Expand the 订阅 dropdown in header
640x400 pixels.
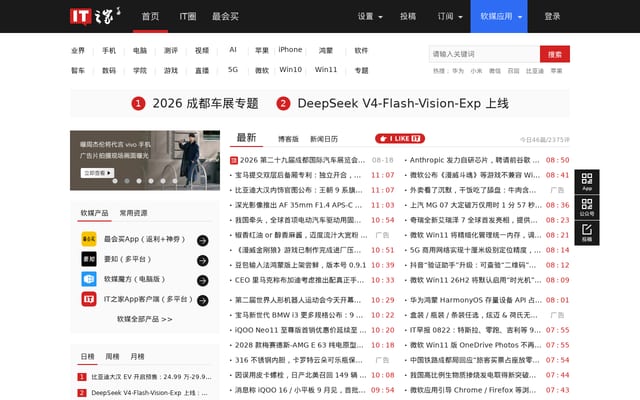tap(450, 16)
